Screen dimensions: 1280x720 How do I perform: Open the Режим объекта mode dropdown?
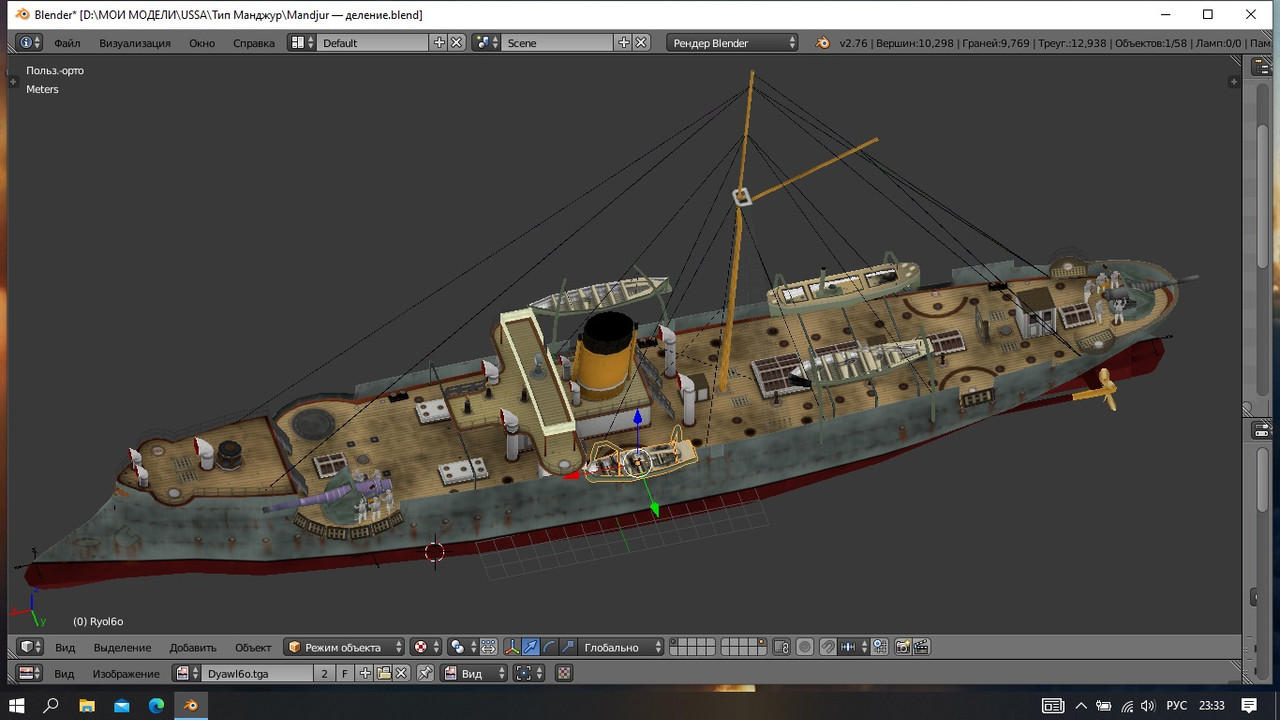345,647
